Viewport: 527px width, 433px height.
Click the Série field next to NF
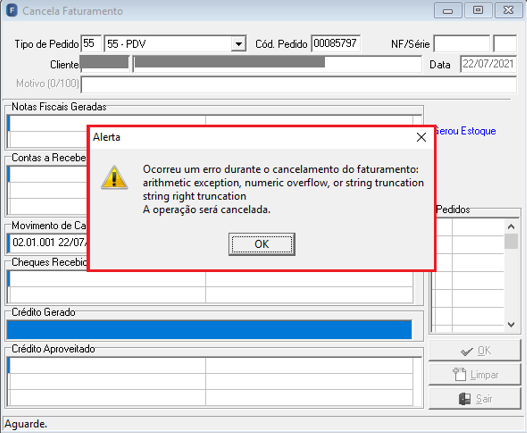504,44
